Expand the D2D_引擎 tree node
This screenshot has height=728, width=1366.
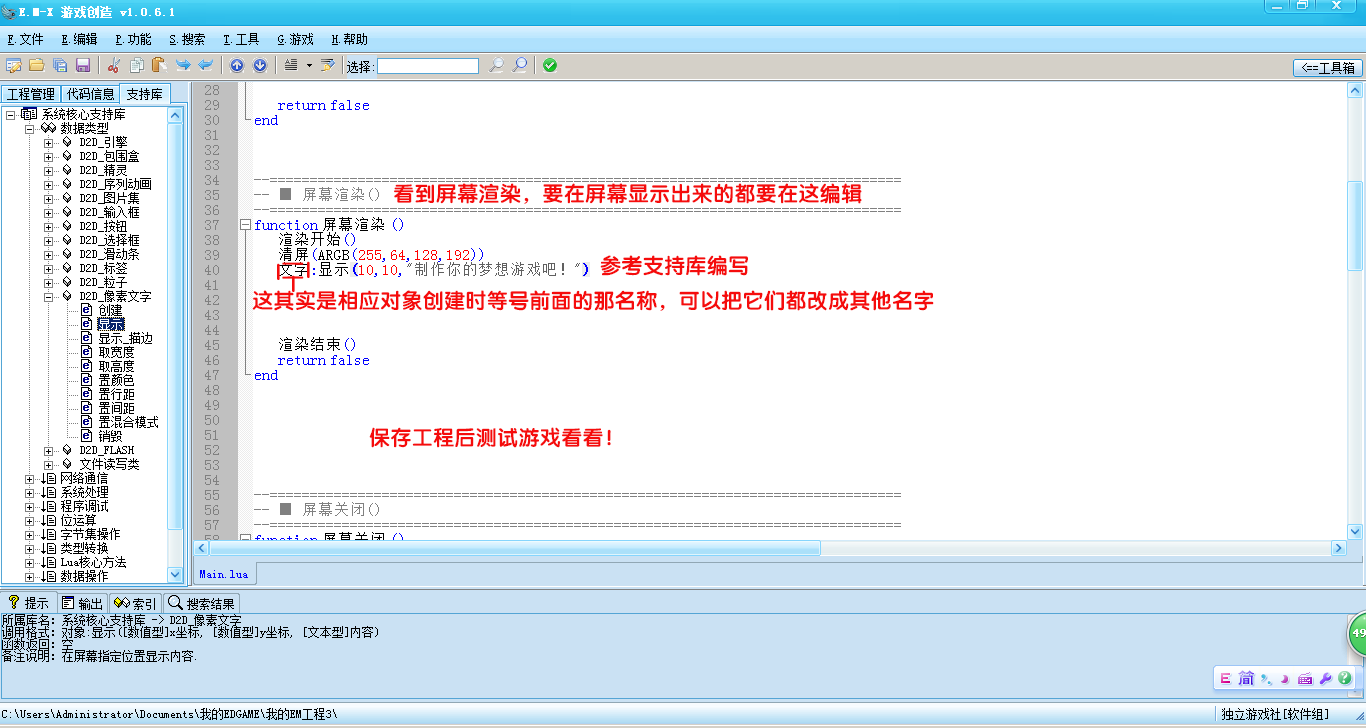point(48,142)
